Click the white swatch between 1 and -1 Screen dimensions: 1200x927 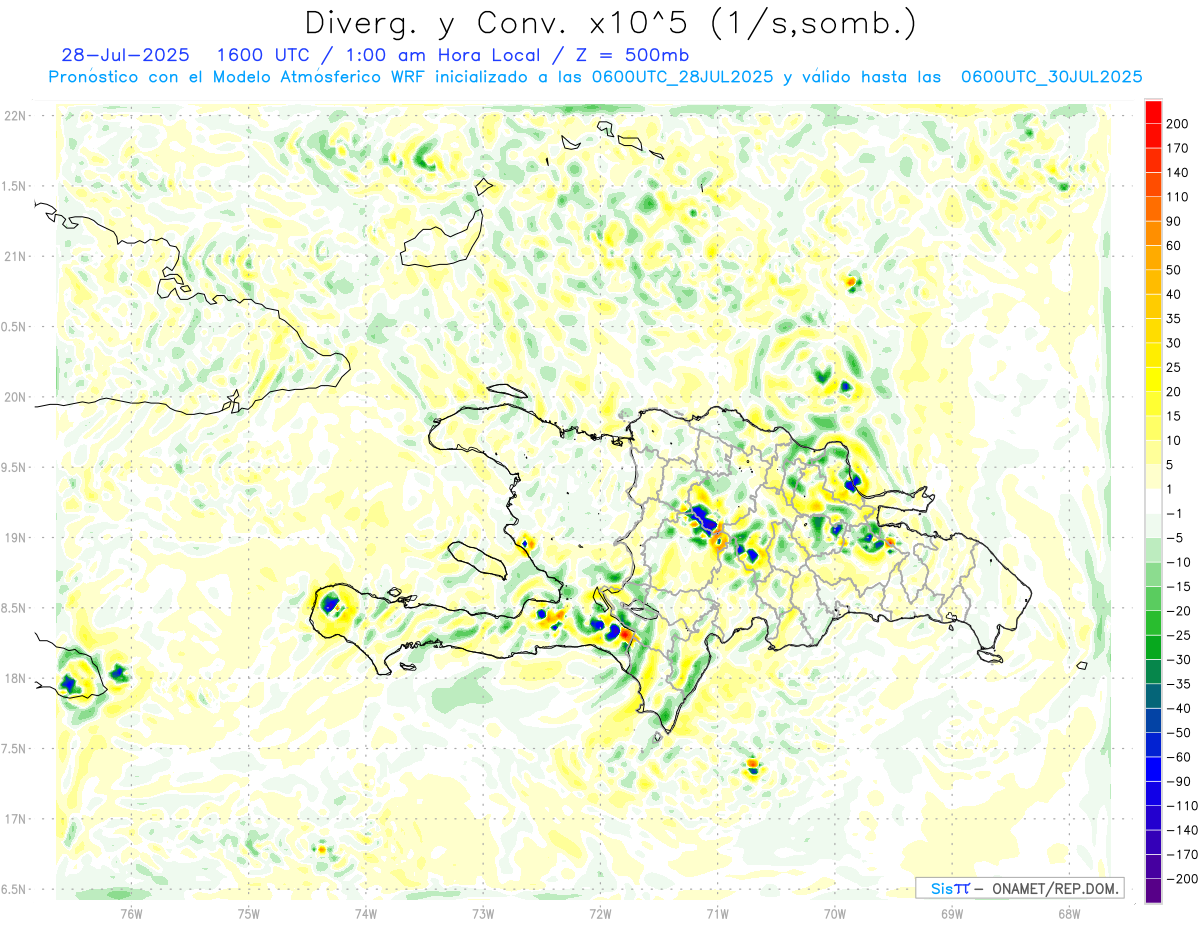tap(1153, 501)
